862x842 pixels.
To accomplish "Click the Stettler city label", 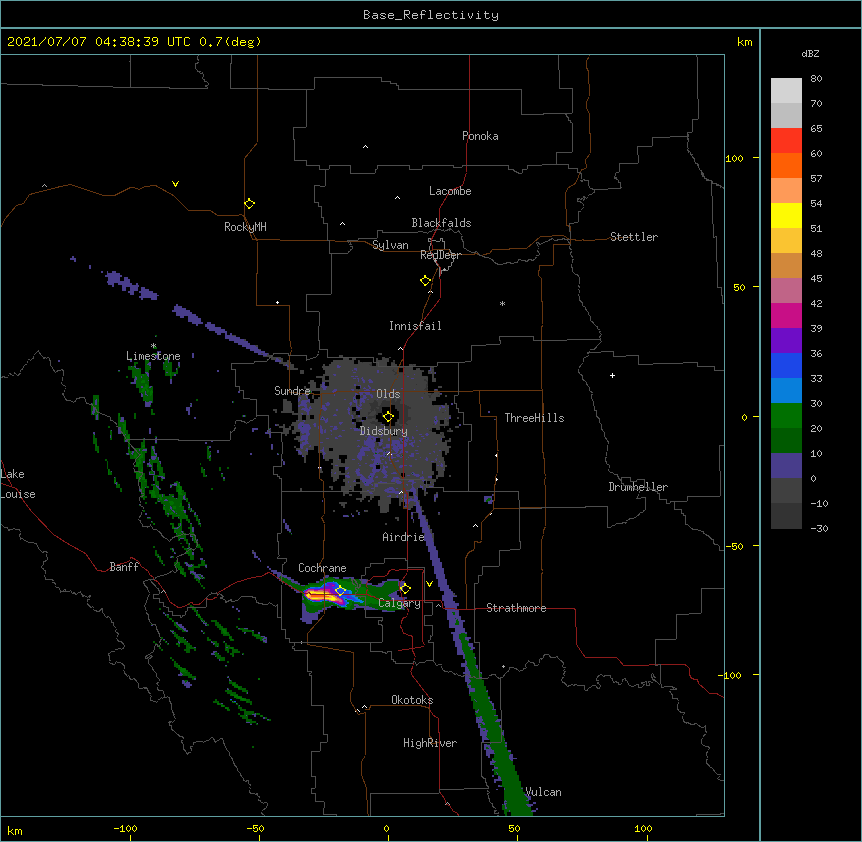I will click(x=634, y=237).
